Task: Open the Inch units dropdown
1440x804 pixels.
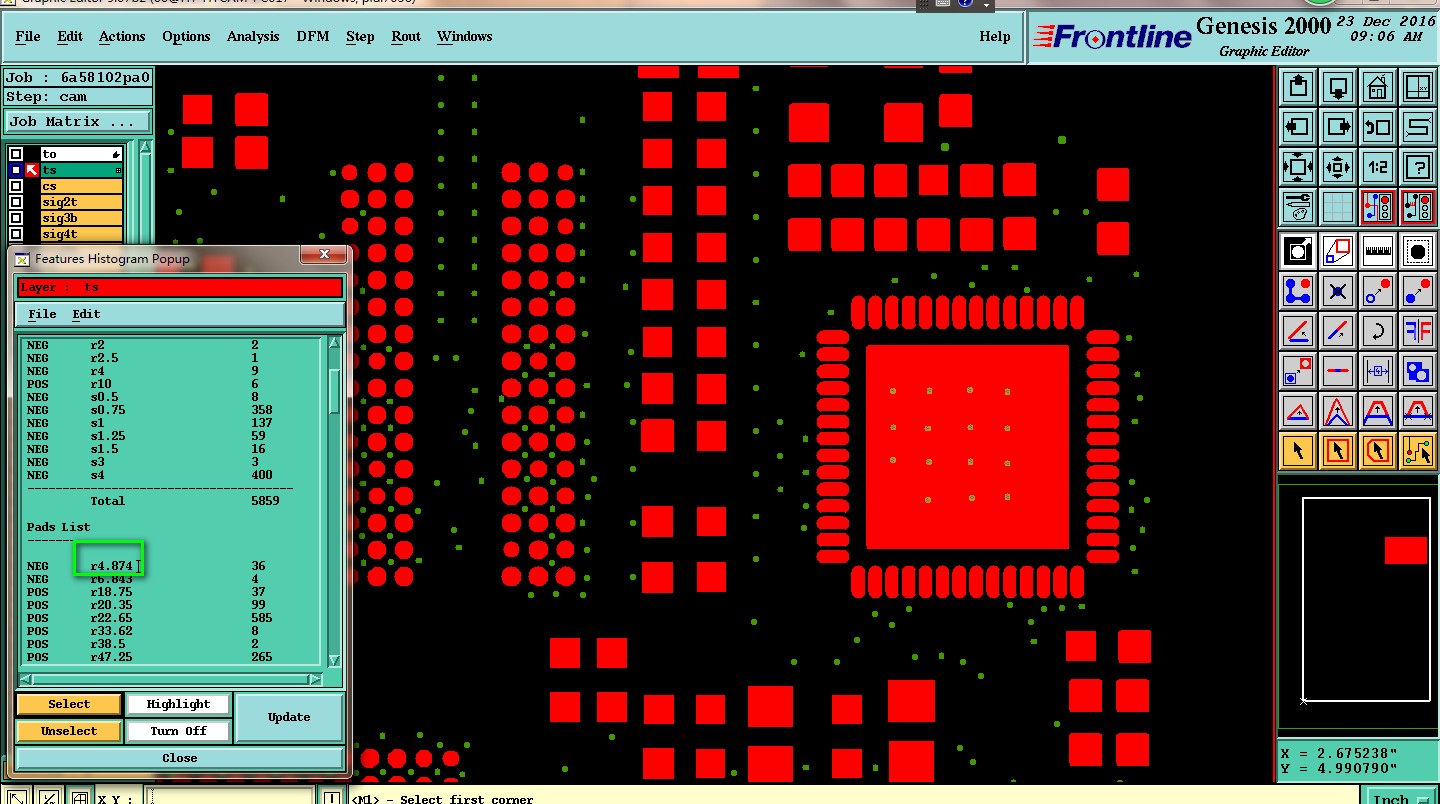Action: [x=1399, y=797]
